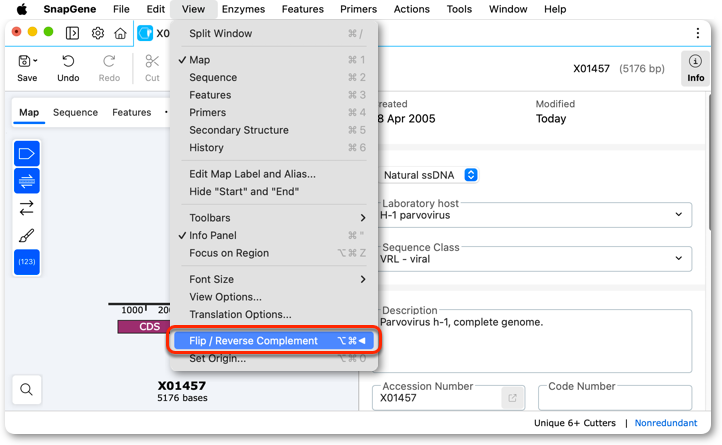Click the X01457 document tab icon
The height and width of the screenshot is (445, 722).
(x=145, y=33)
